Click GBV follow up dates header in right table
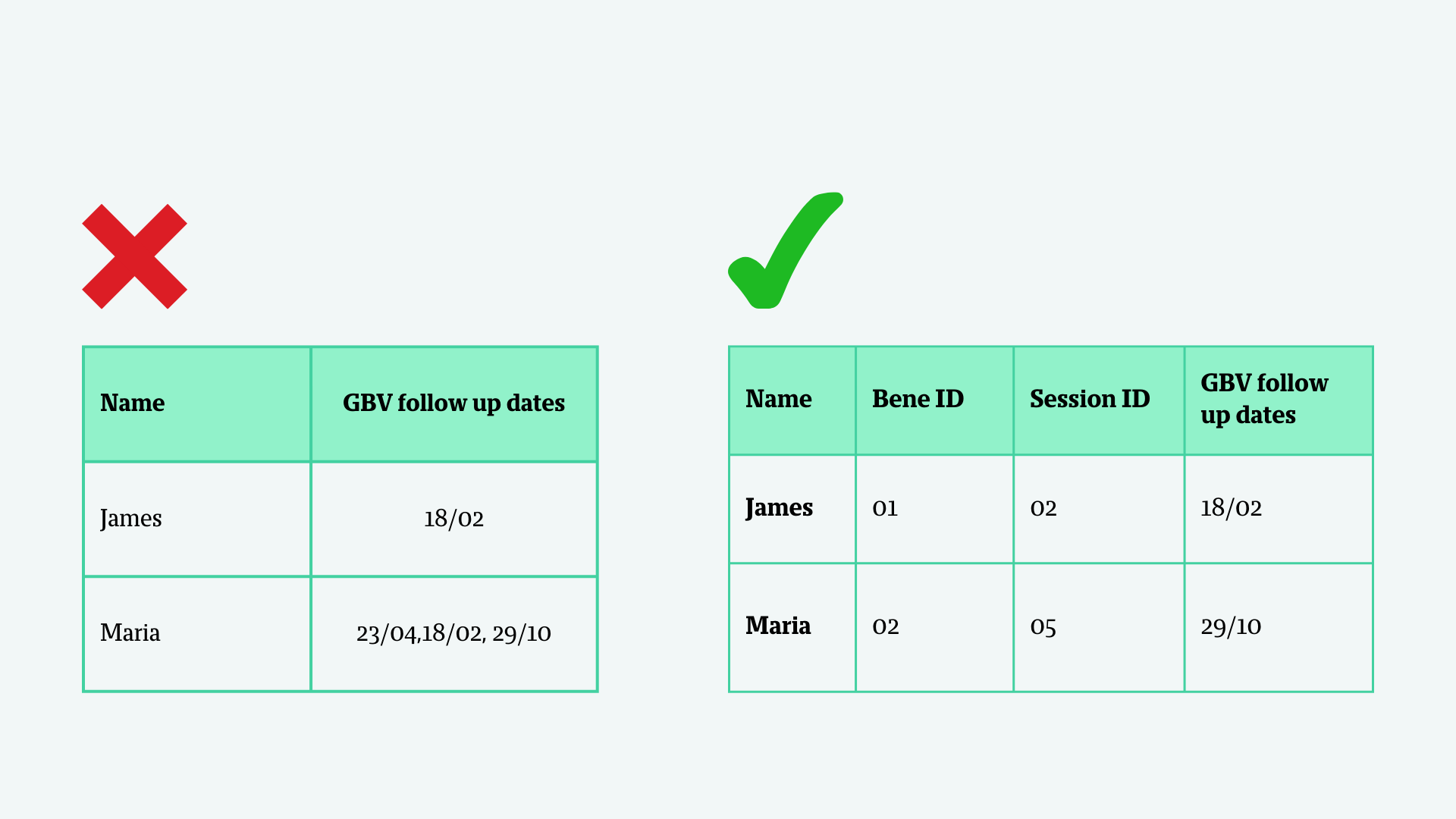 [1279, 400]
